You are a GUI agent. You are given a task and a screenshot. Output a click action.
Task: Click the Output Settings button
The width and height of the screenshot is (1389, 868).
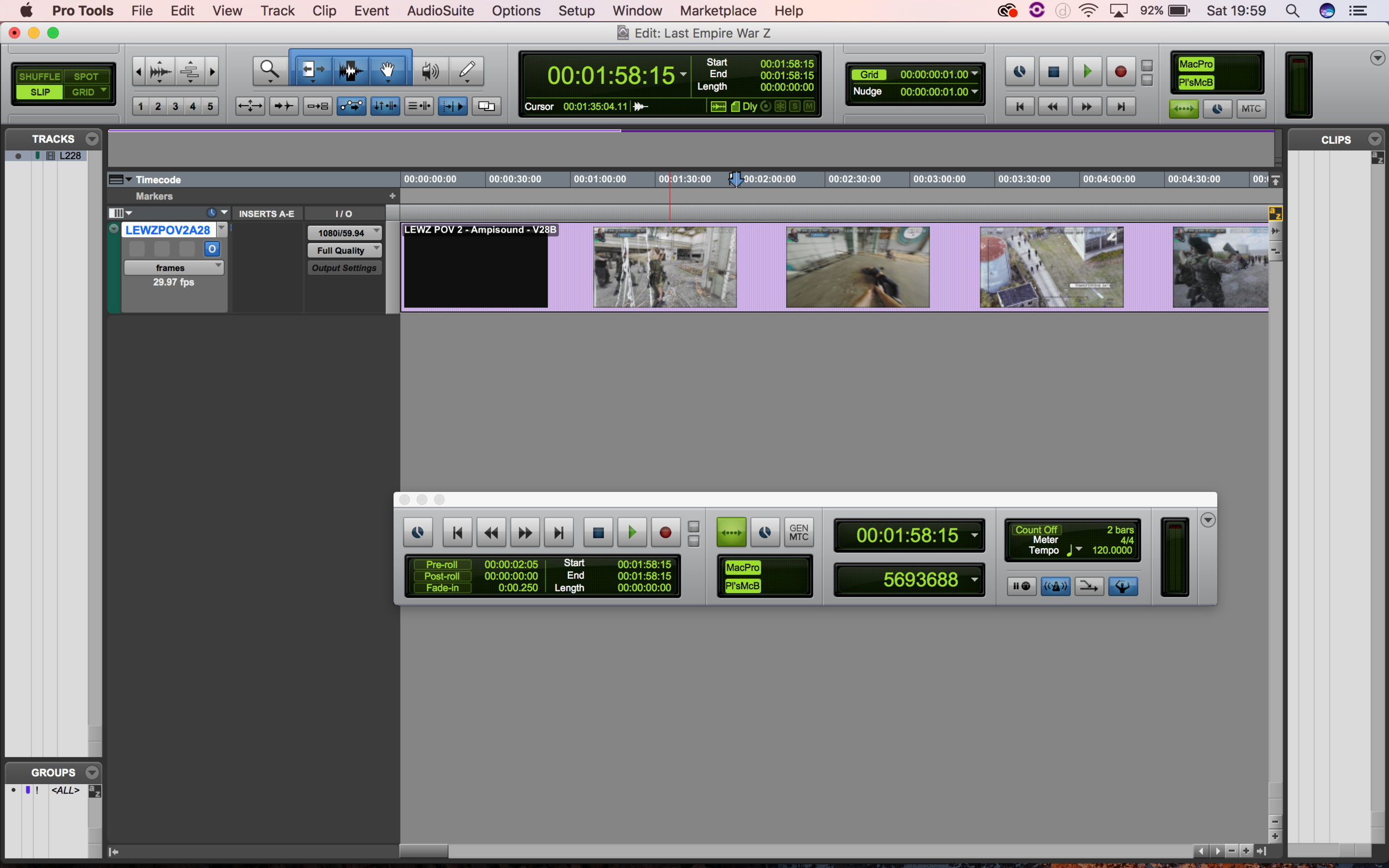tap(344, 268)
